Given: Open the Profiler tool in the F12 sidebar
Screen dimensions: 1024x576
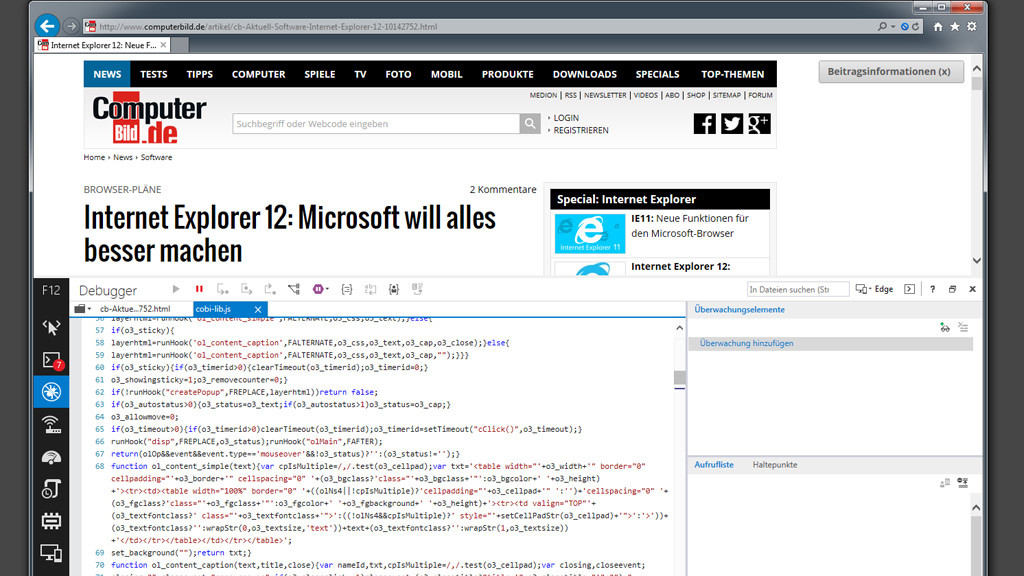Looking at the screenshot, I should 51,488.
